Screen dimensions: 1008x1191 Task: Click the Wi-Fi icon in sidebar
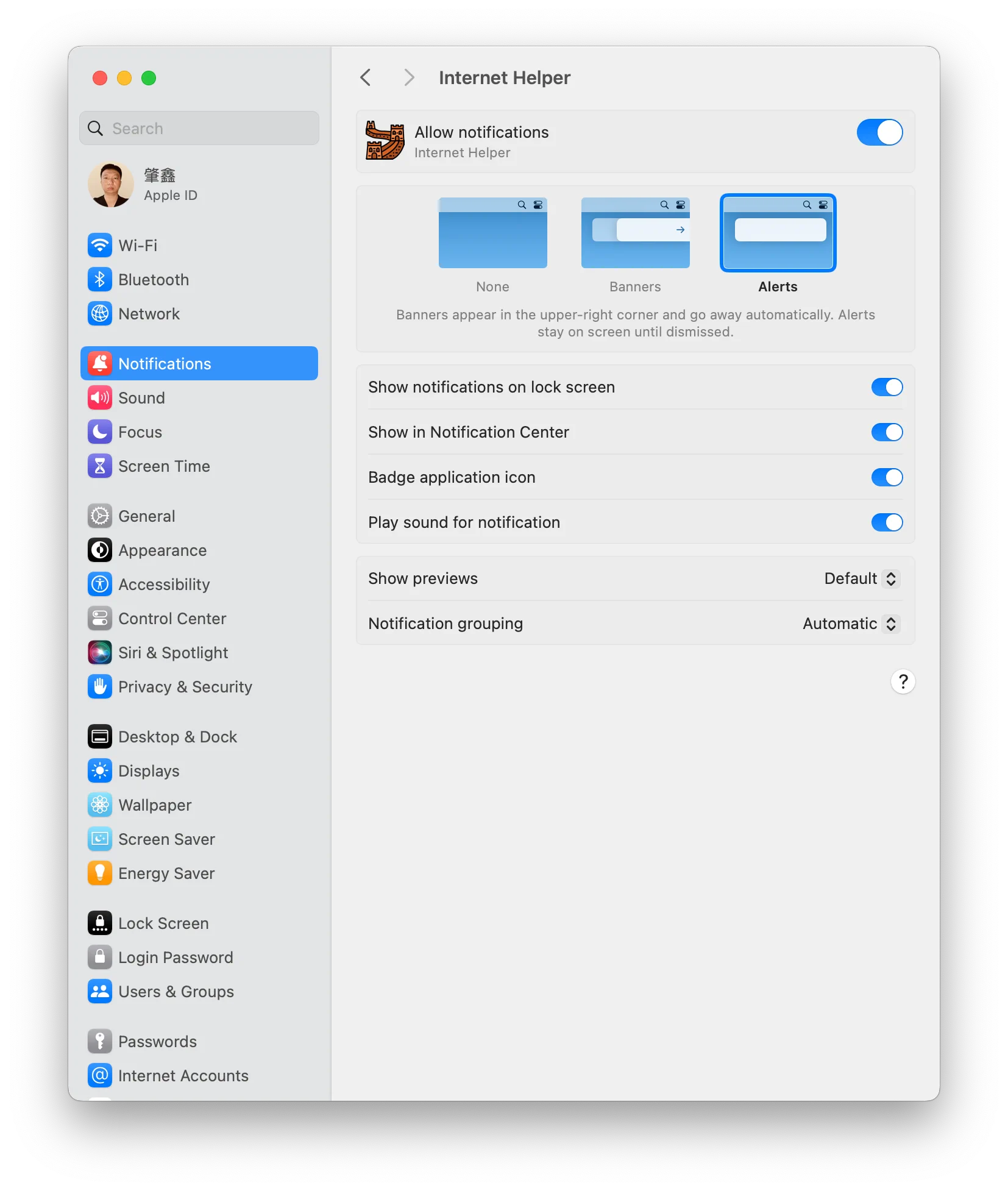click(100, 246)
